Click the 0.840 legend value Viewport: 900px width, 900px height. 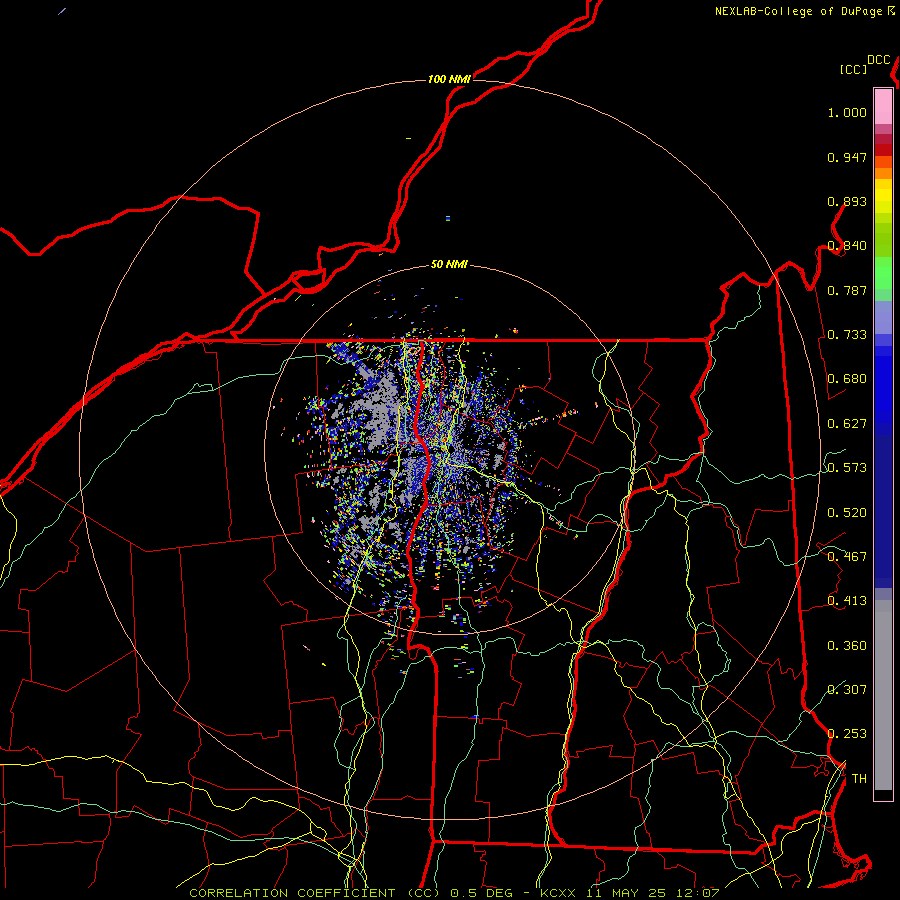847,246
